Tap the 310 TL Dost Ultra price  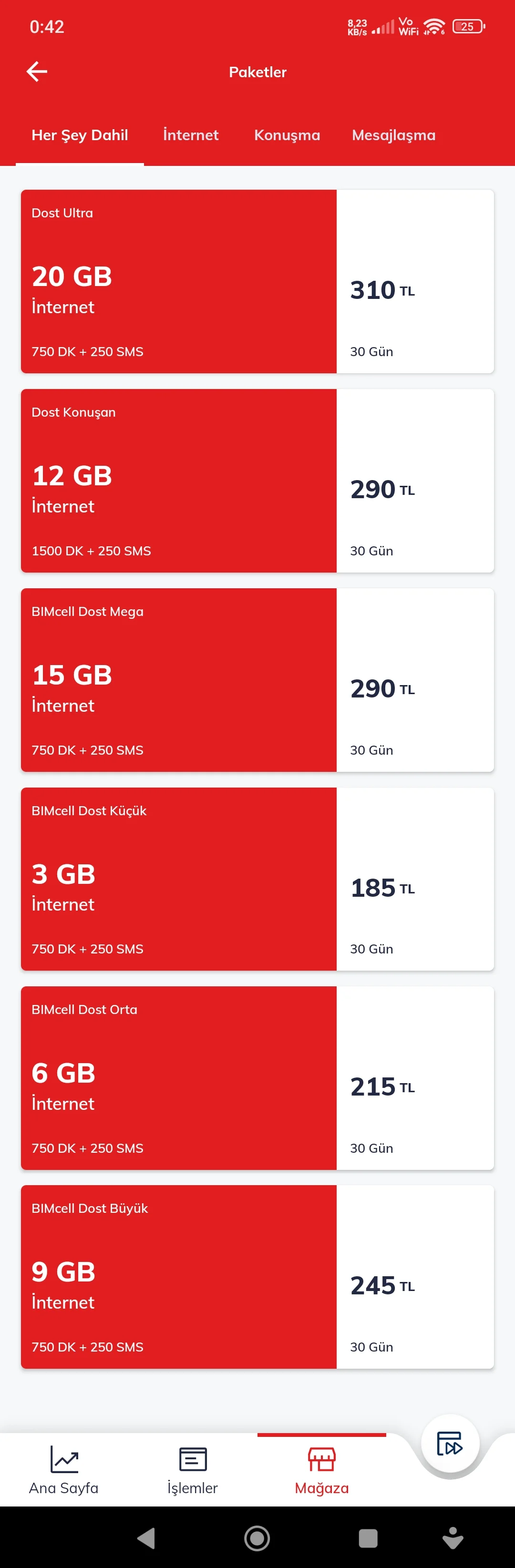382,290
